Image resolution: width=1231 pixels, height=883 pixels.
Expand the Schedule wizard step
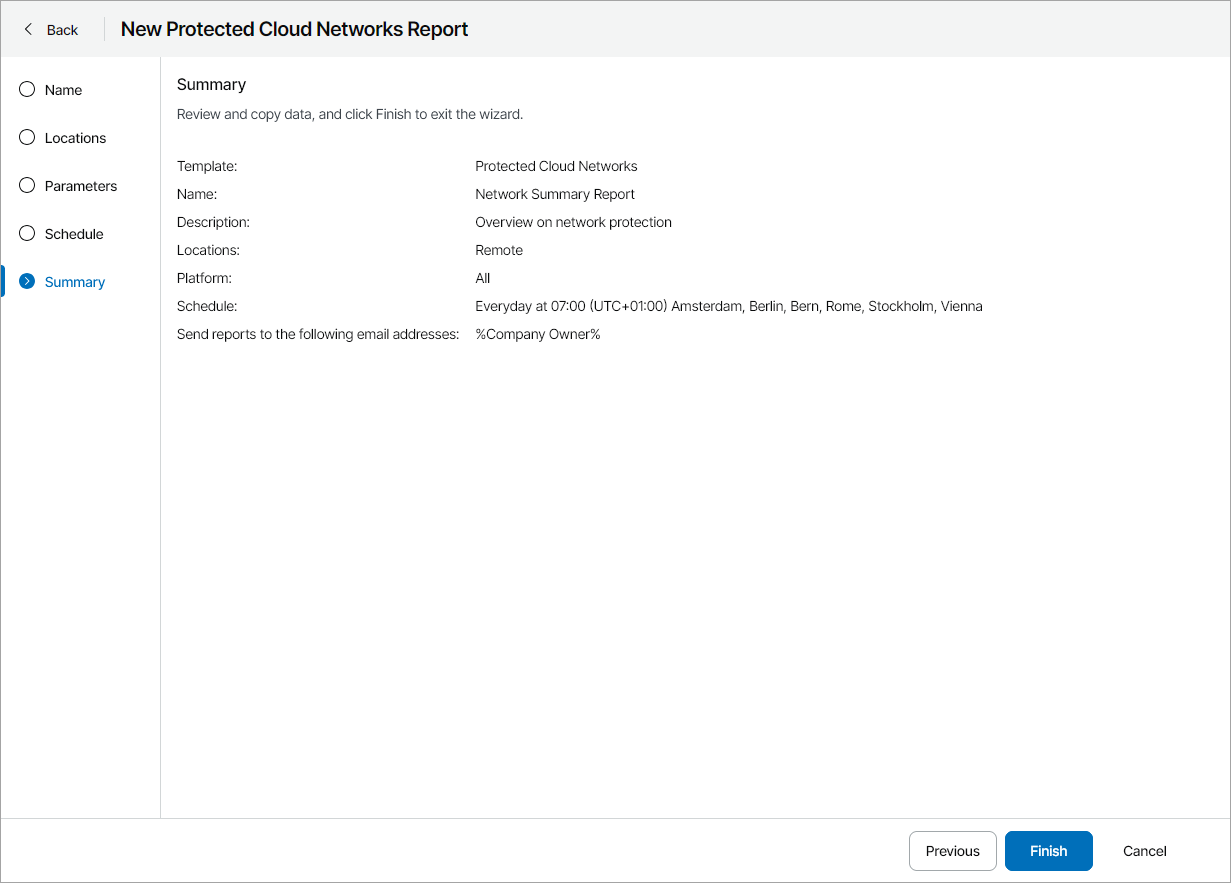(75, 233)
